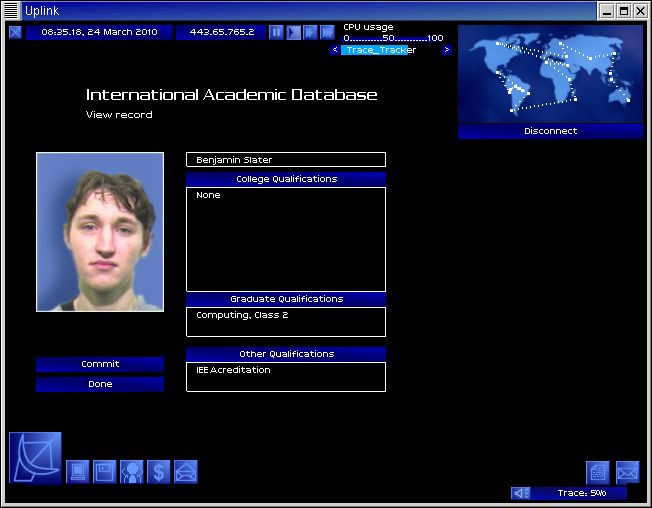Click the IP address 443.65.765.2 display

(x=221, y=32)
